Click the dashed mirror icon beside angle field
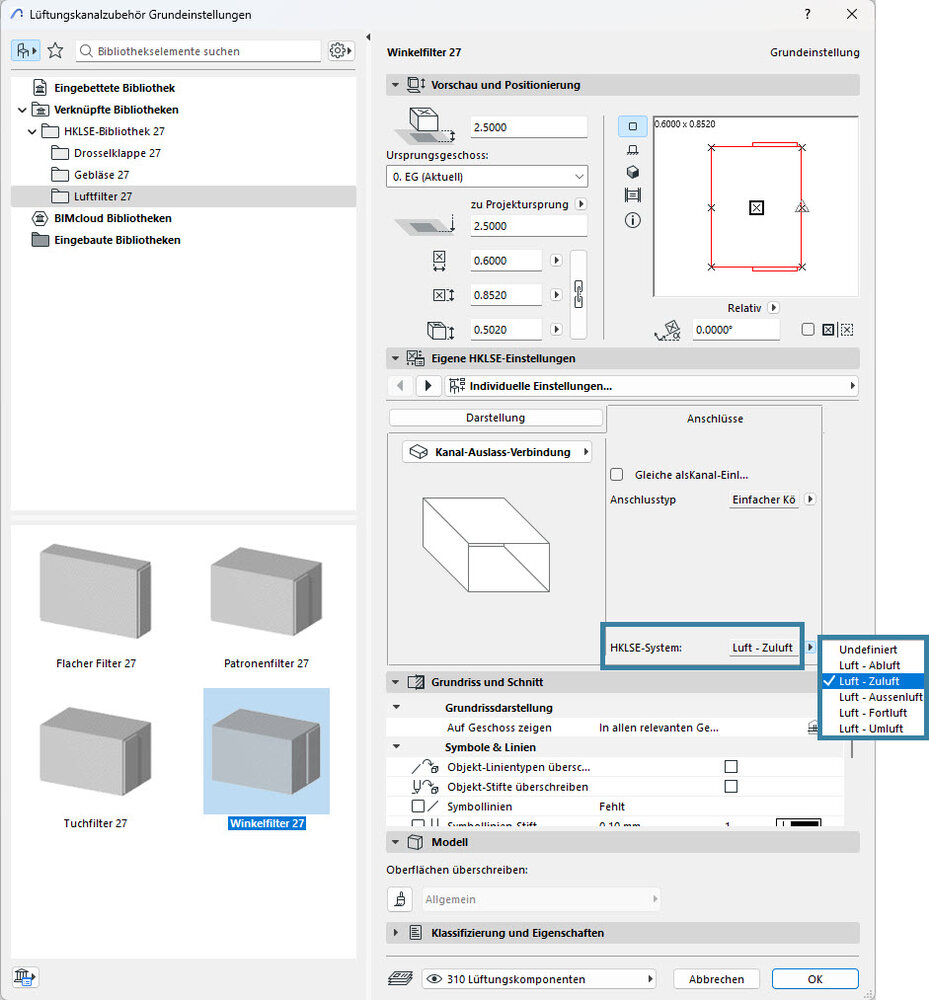The height and width of the screenshot is (1000, 929). (847, 330)
